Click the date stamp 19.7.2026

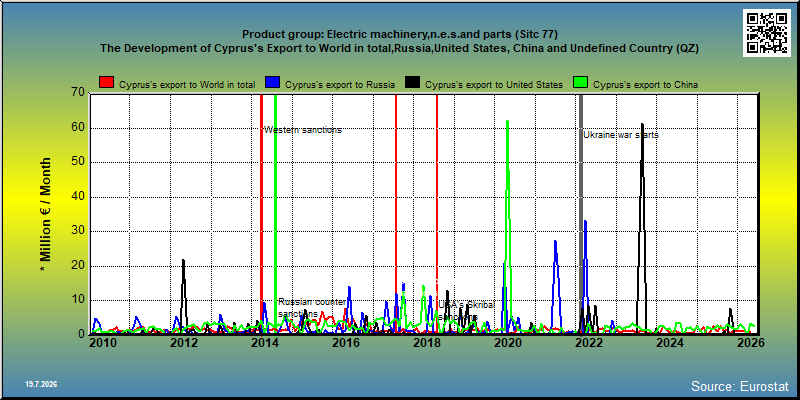(41, 384)
